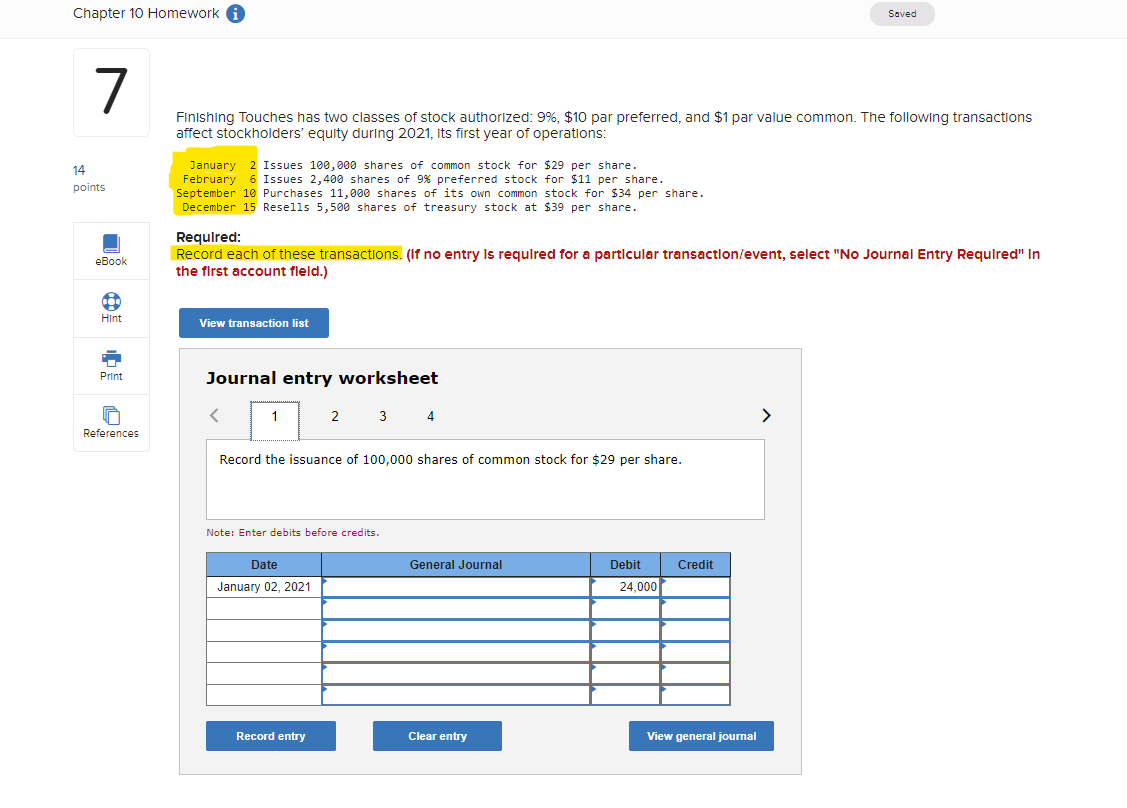Image resolution: width=1127 pixels, height=808 pixels.
Task: Switch to journal entry tab 4
Action: click(431, 416)
